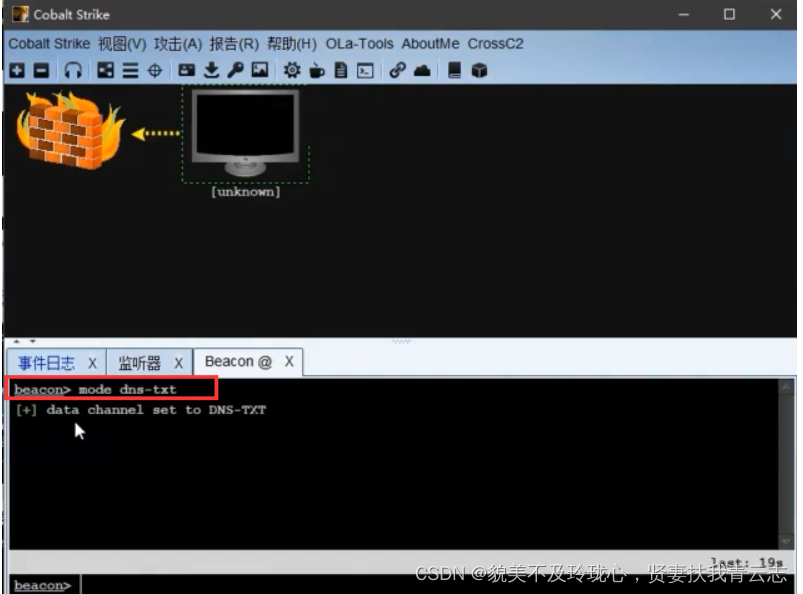Screen dimensions: 803x594
Task: Click the console scrollbar down arrow
Action: [786, 541]
